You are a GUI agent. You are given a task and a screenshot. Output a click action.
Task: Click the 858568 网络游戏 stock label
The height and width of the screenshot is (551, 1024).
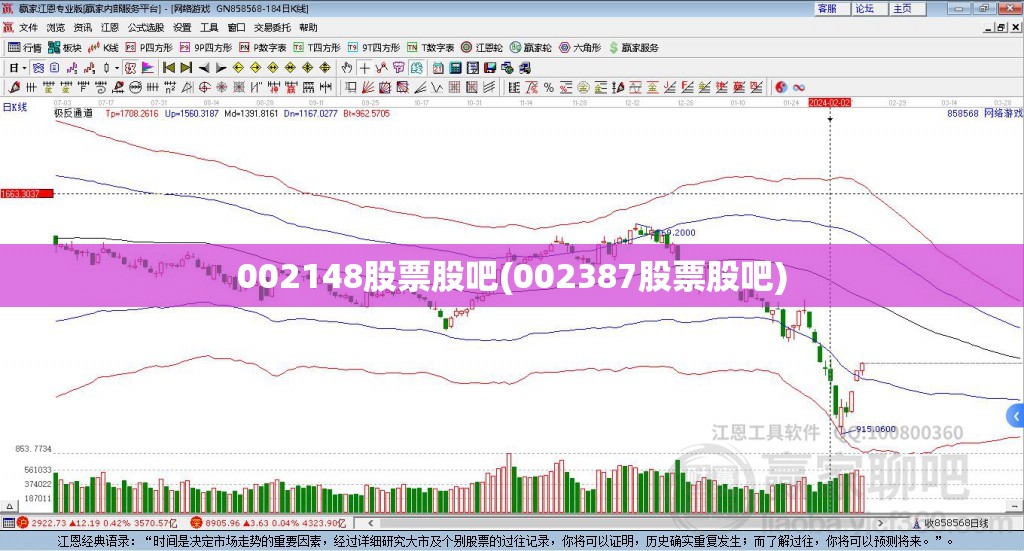[x=985, y=114]
